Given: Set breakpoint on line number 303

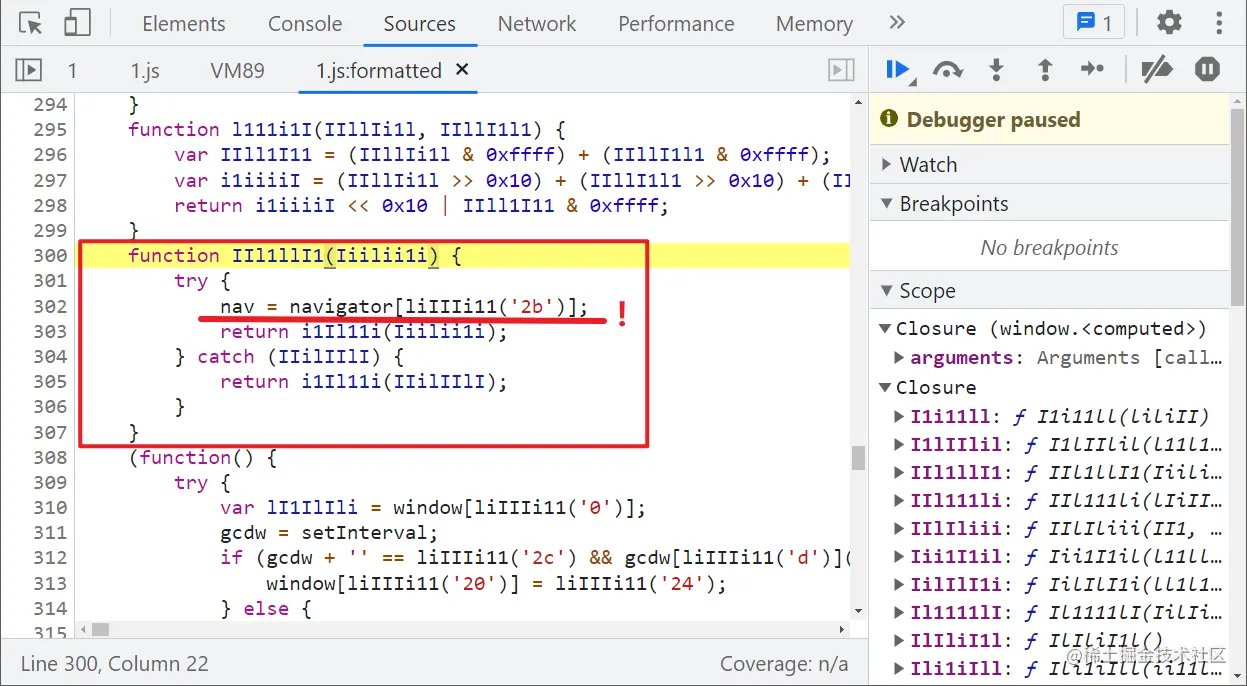Looking at the screenshot, I should (x=49, y=331).
